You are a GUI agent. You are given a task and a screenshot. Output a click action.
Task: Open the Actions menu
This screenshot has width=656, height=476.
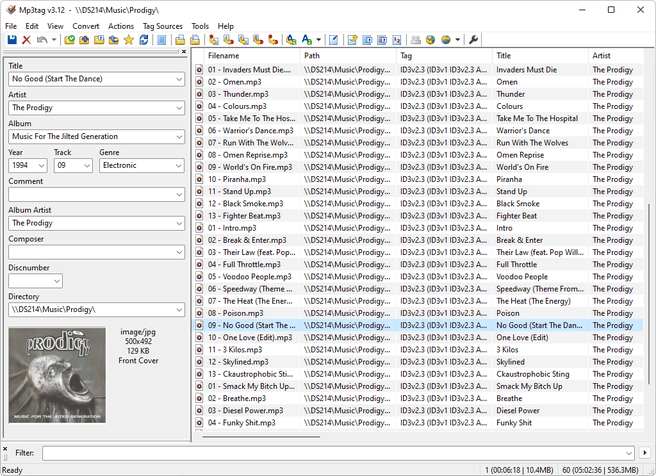click(121, 26)
